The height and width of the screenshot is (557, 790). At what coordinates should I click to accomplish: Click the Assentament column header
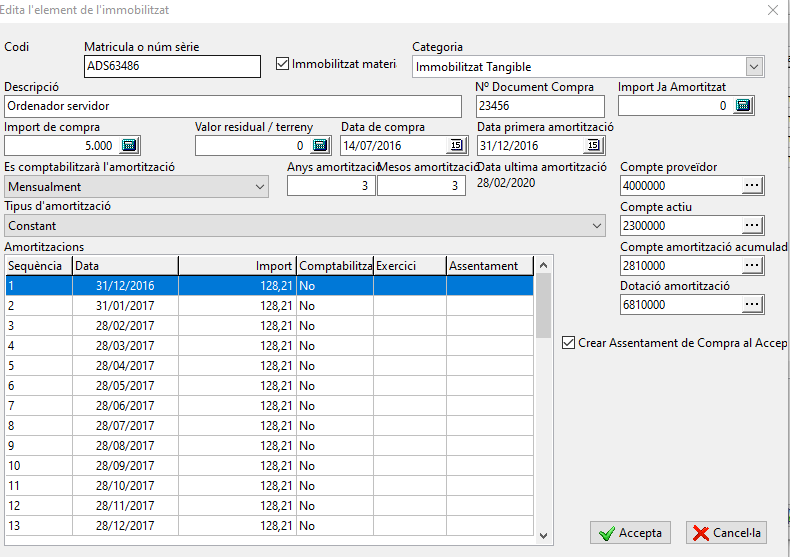click(490, 266)
